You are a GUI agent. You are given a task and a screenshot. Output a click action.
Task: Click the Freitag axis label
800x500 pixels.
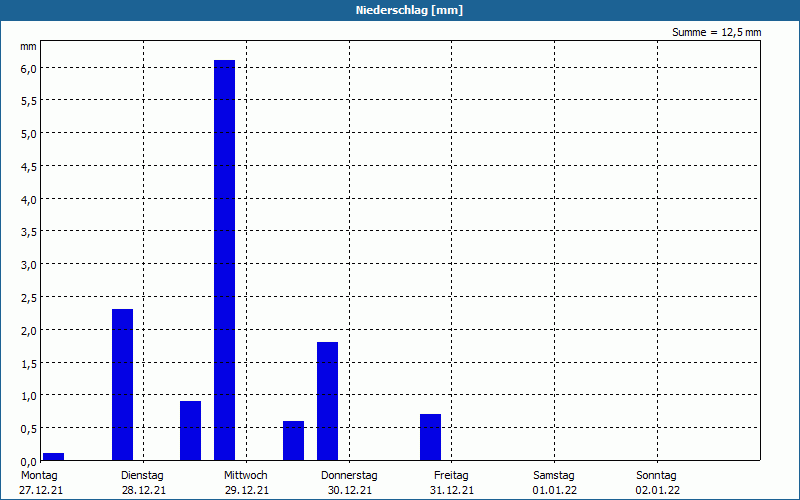coord(451,476)
